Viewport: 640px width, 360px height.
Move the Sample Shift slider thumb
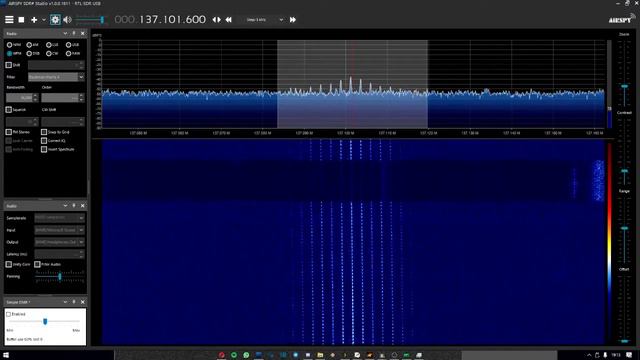click(x=45, y=322)
